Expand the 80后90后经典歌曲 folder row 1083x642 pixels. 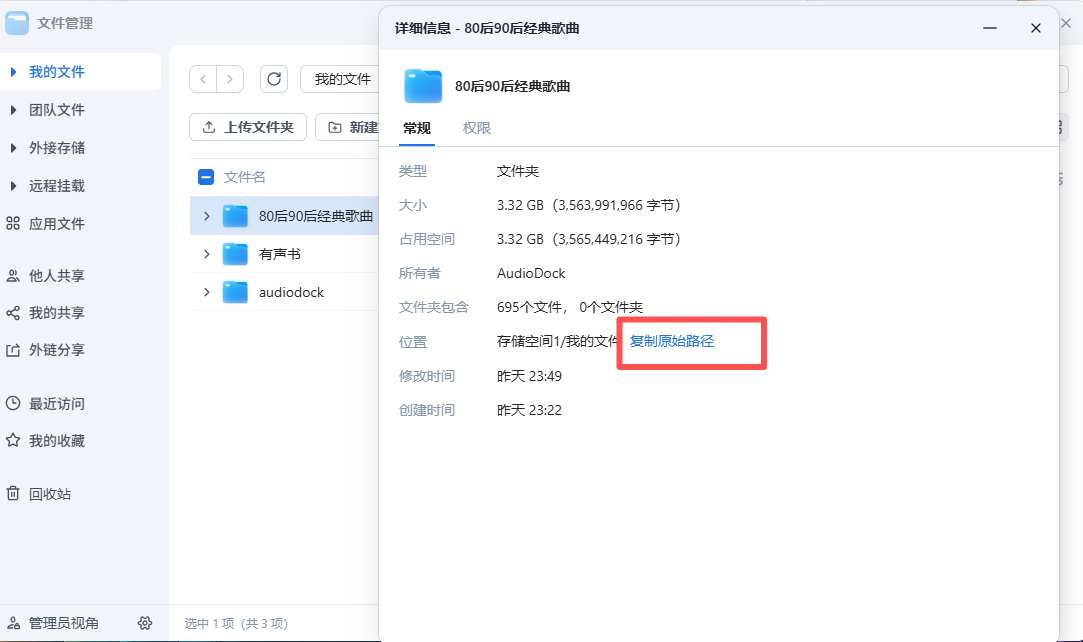point(207,216)
